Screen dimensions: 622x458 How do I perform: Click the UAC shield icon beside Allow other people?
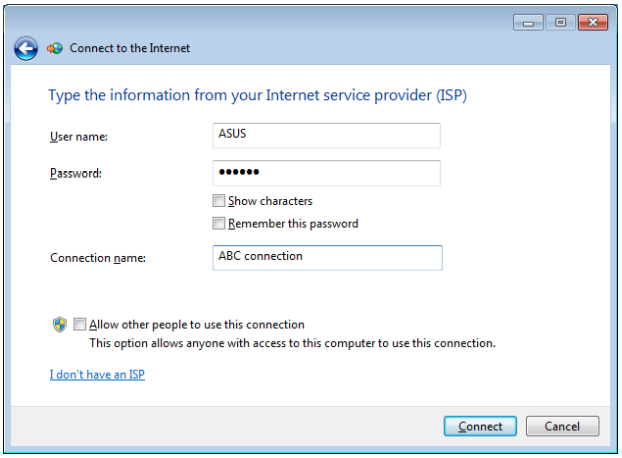[60, 325]
